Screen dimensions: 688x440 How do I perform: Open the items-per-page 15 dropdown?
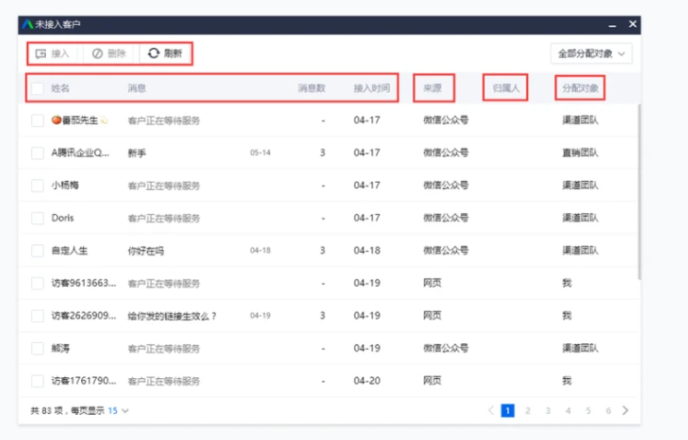[118, 411]
